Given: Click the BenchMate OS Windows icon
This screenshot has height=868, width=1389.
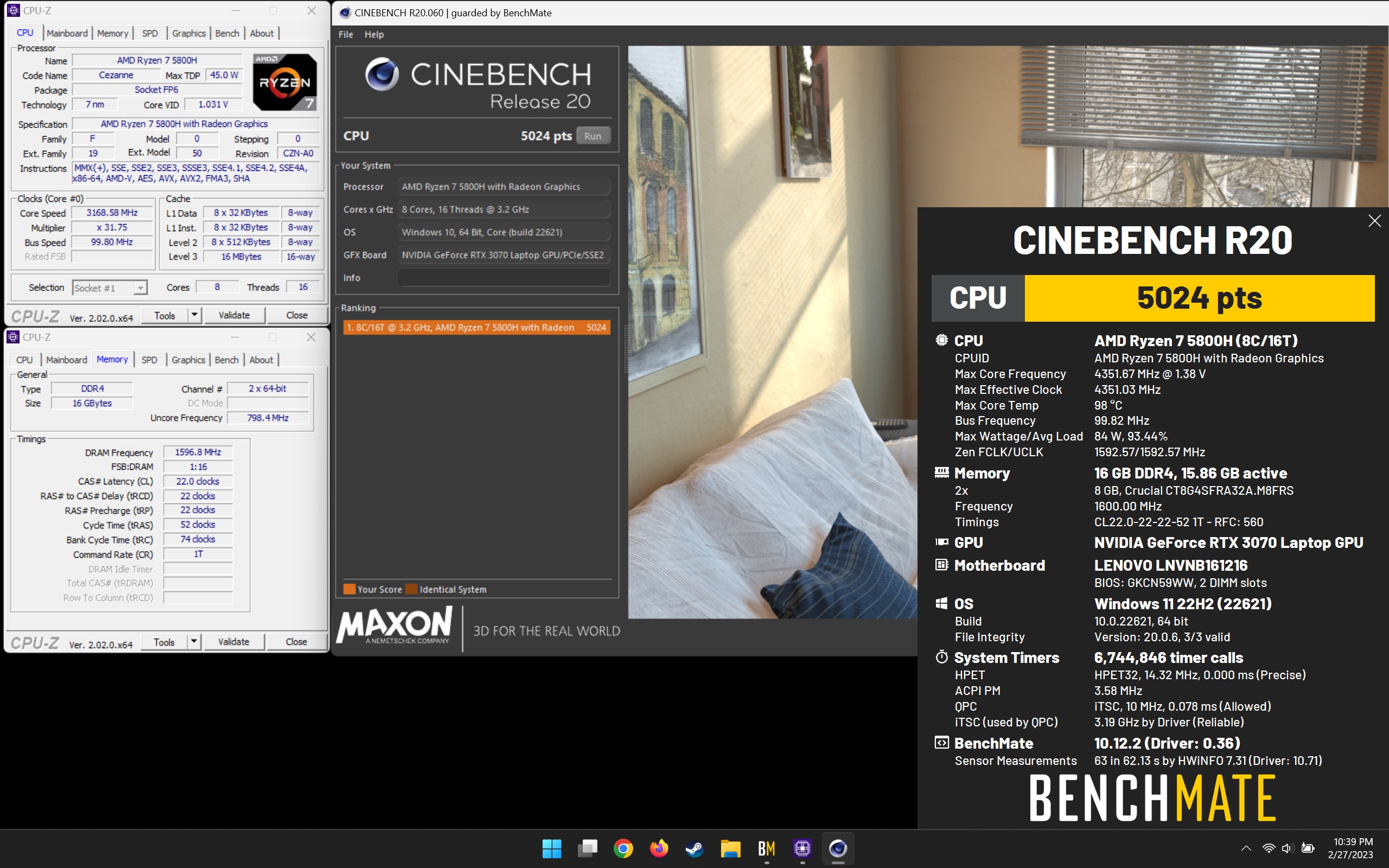Looking at the screenshot, I should [x=941, y=603].
